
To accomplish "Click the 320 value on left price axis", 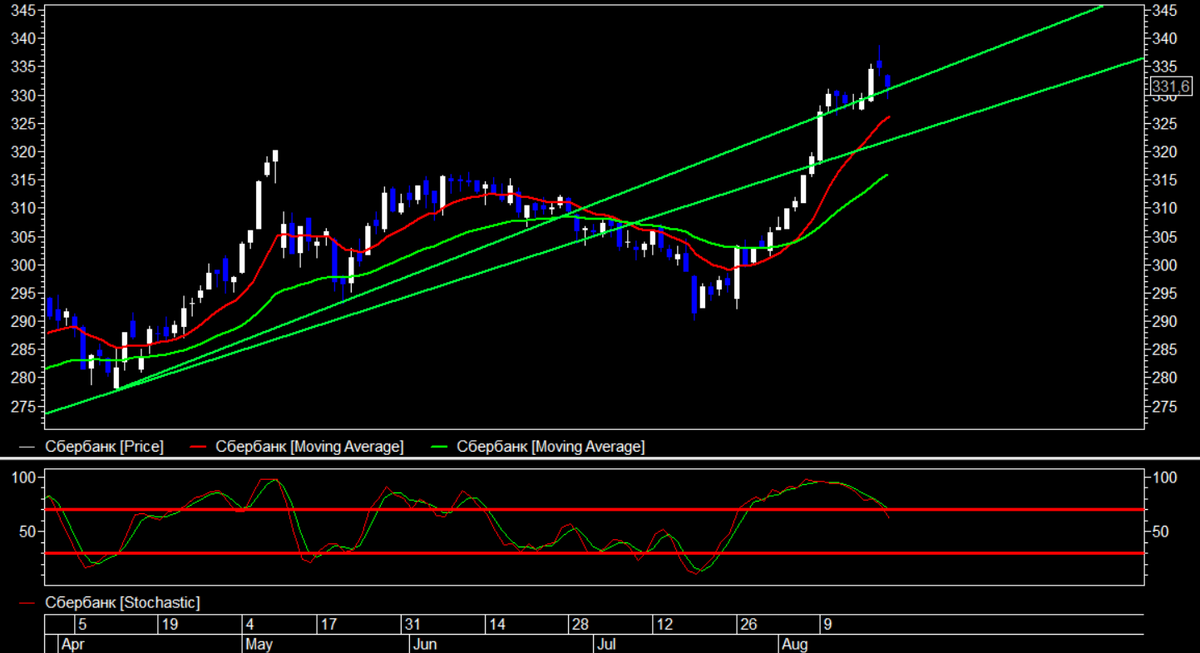I will click(x=25, y=152).
